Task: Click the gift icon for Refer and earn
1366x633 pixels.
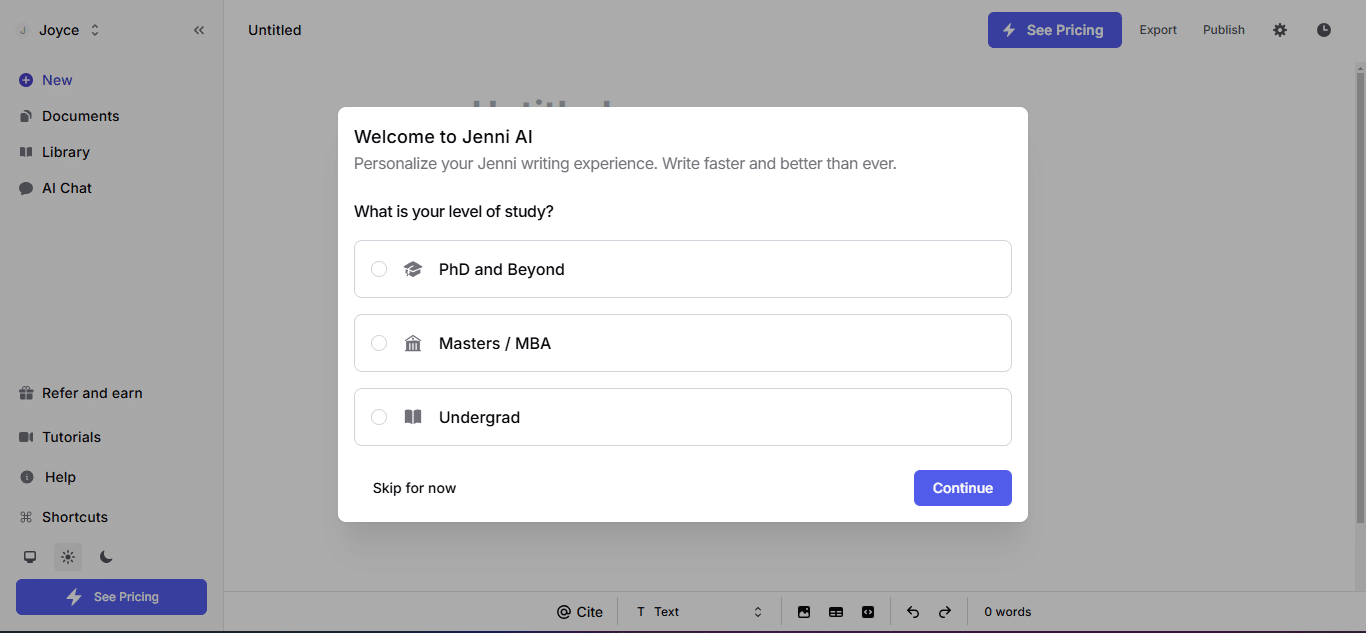Action: click(x=26, y=393)
